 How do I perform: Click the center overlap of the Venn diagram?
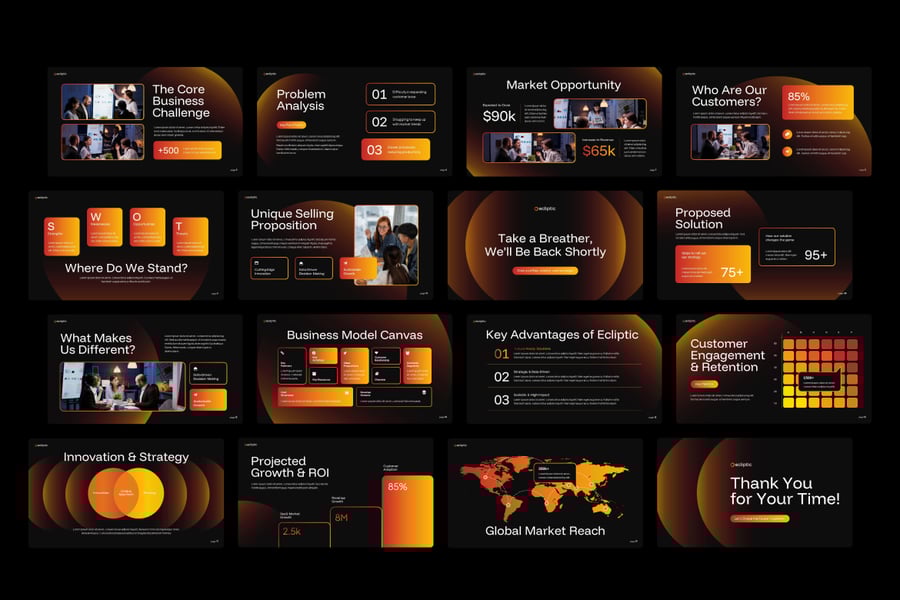pyautogui.click(x=126, y=492)
